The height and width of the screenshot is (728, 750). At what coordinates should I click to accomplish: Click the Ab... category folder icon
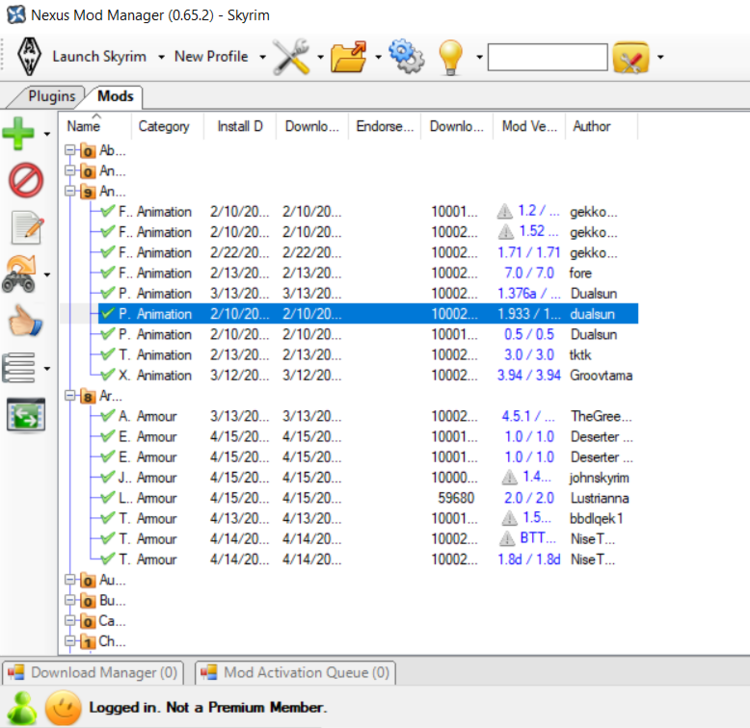point(88,151)
